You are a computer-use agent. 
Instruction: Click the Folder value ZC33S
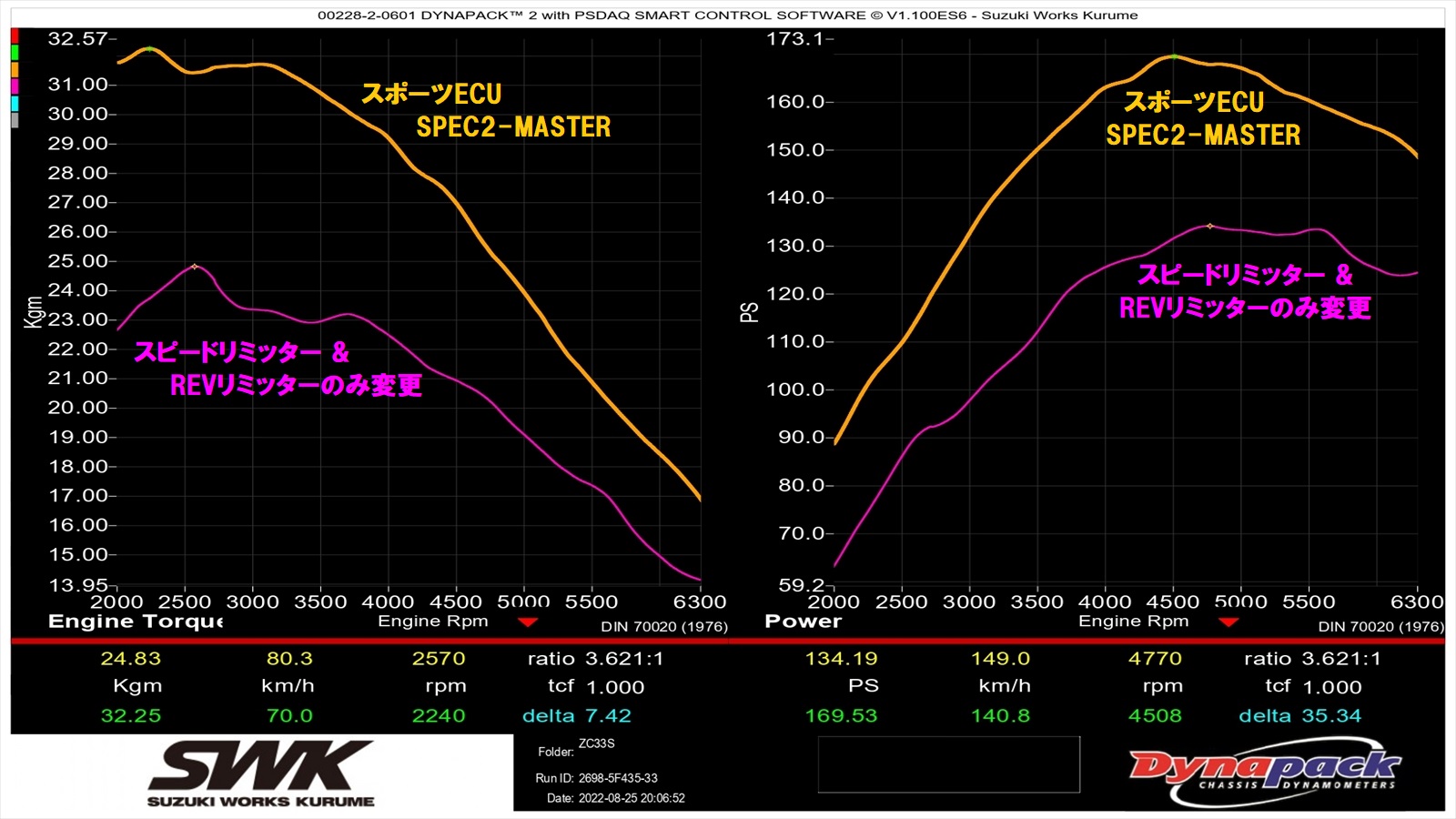[x=596, y=743]
